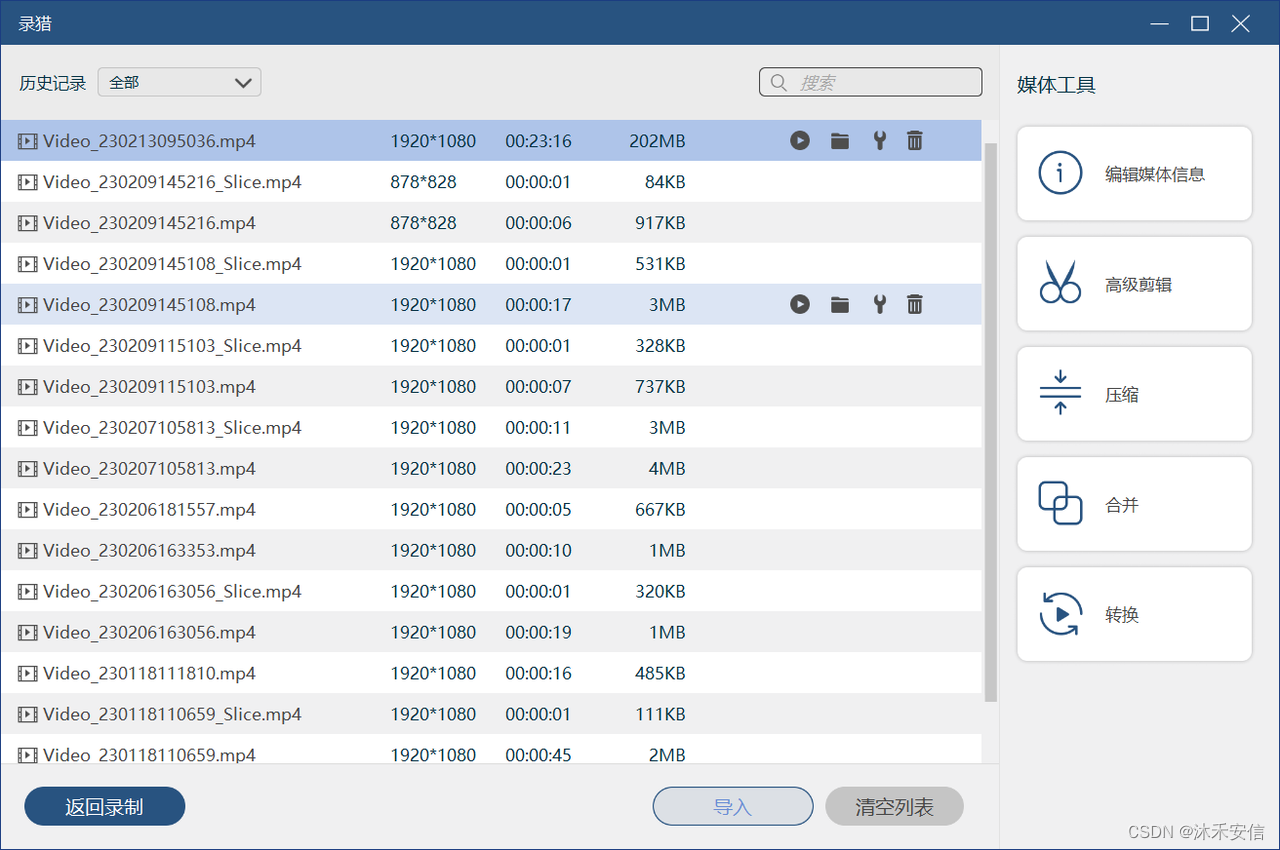
Task: Click the convert cycle icon for 转换
Action: 1060,613
